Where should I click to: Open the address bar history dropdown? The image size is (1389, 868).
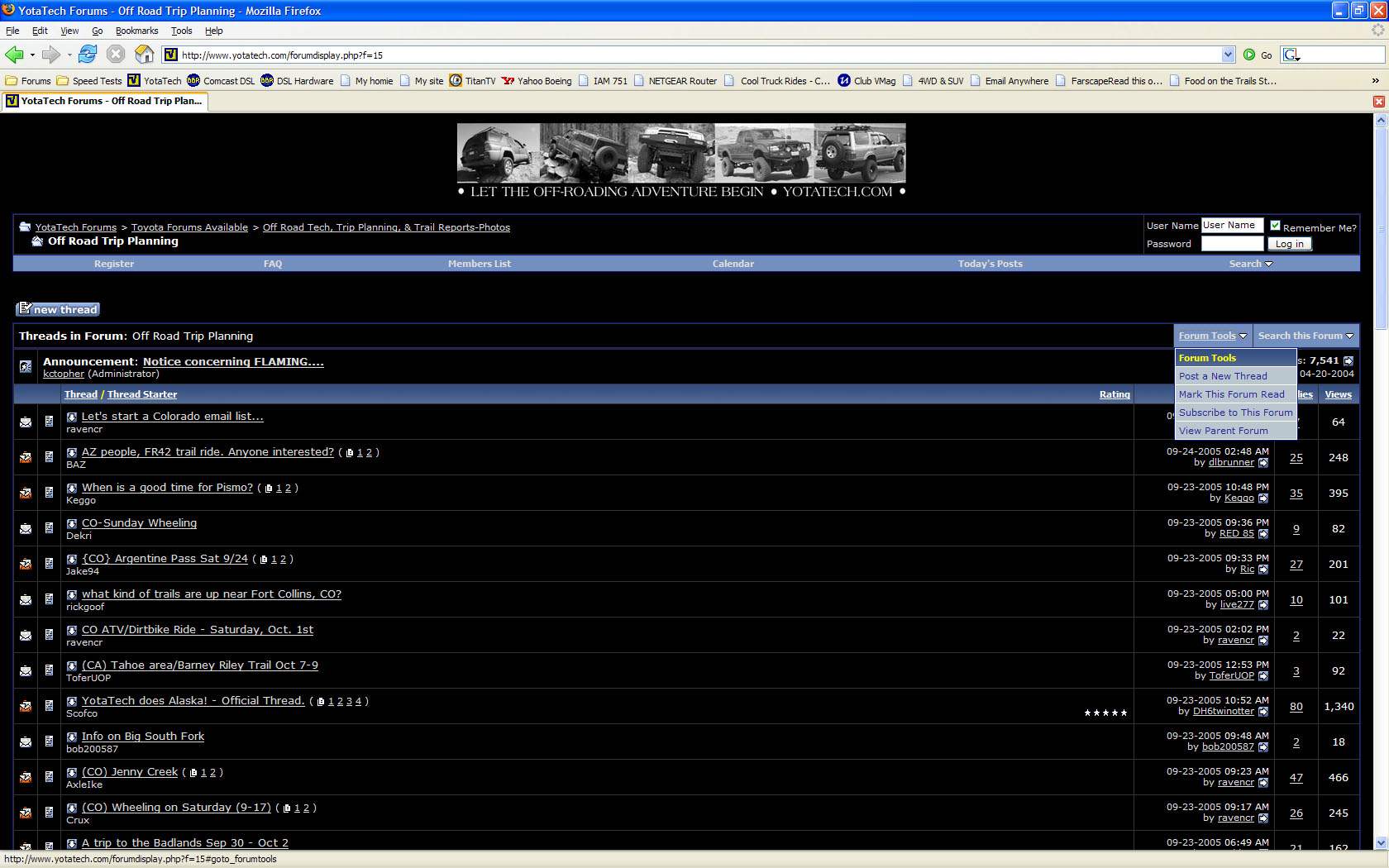coord(1228,55)
